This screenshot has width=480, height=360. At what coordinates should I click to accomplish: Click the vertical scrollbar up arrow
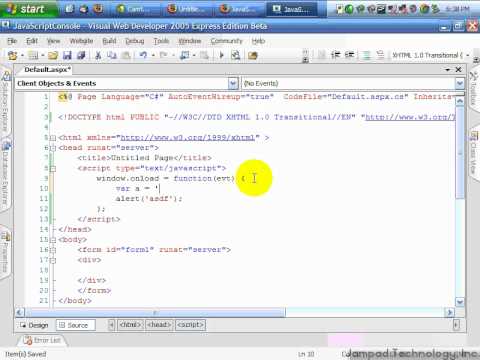(x=460, y=101)
